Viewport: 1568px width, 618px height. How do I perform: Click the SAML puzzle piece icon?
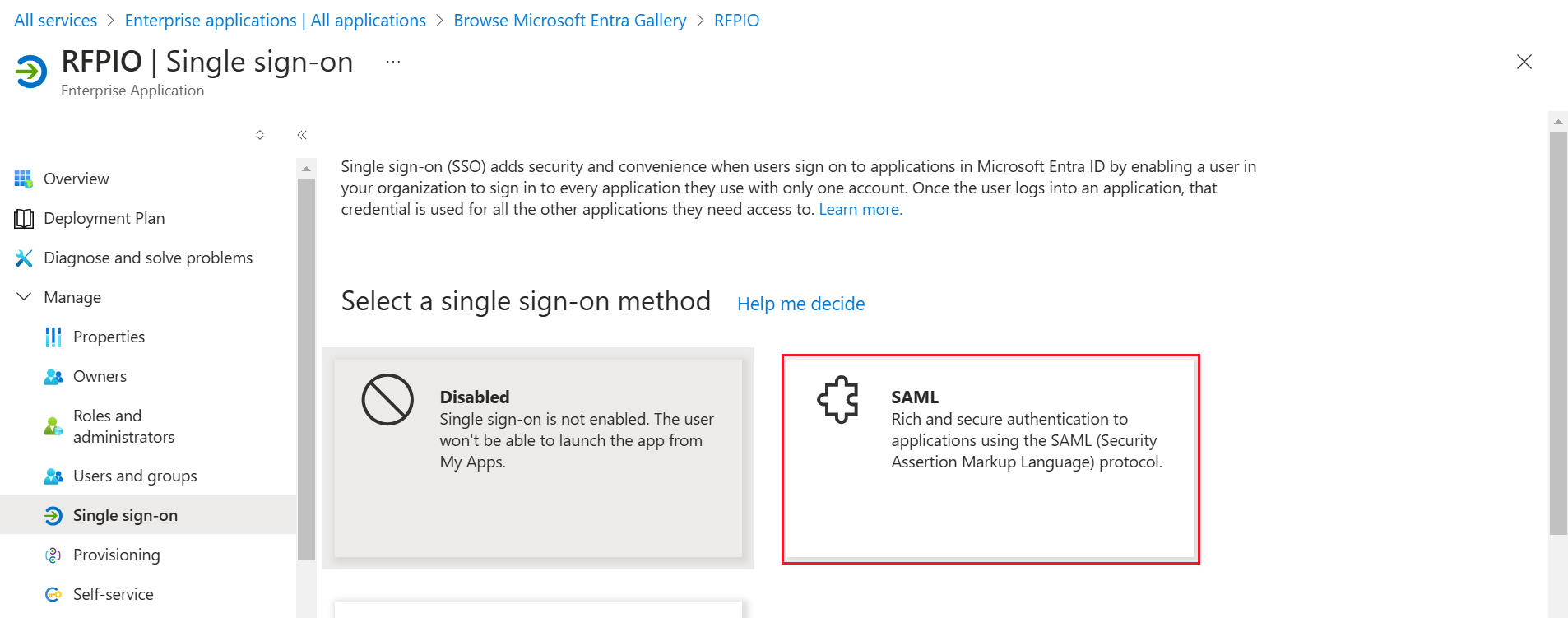coord(838,400)
